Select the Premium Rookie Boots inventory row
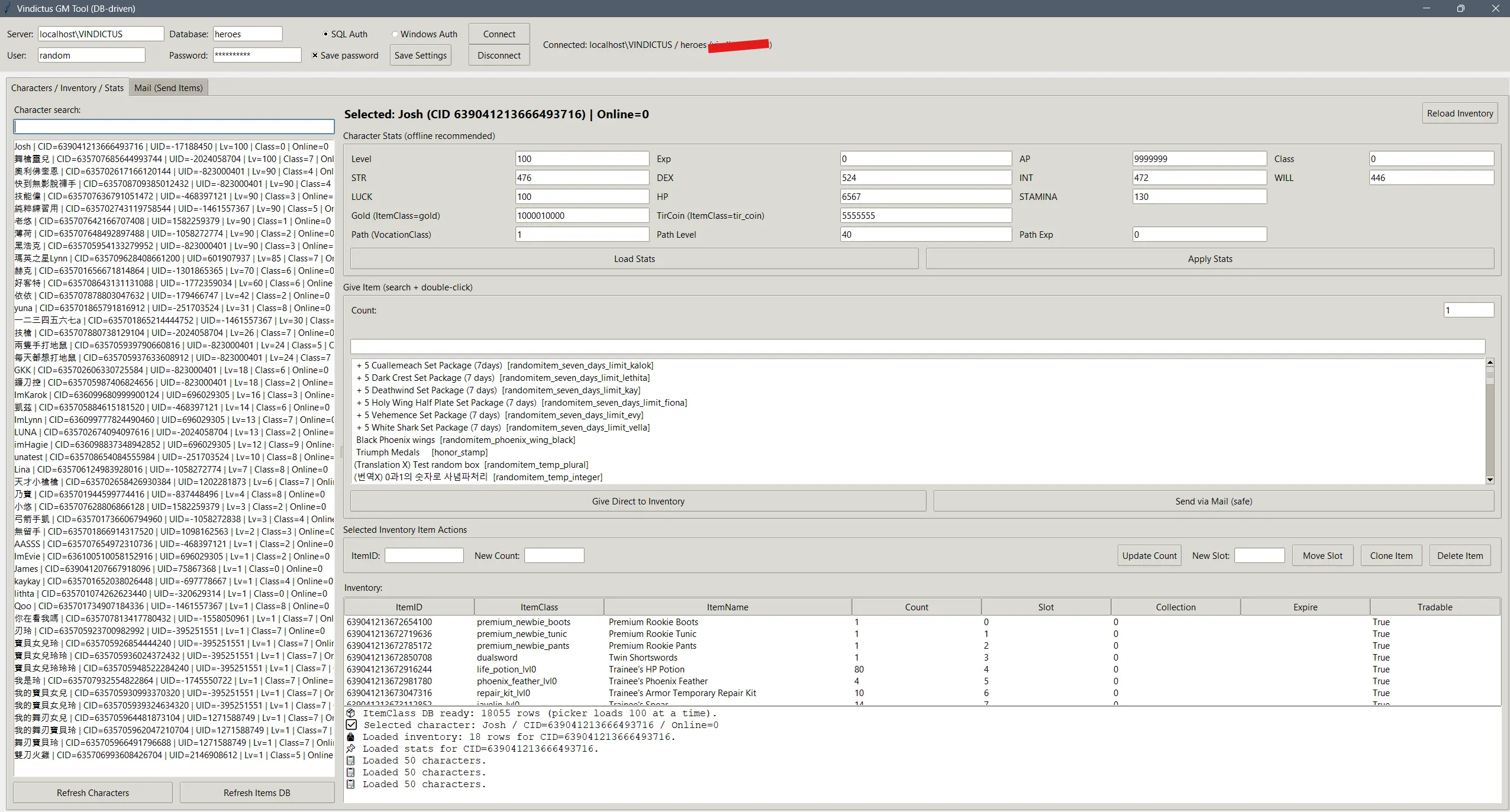Viewport: 1510px width, 812px height. [922, 622]
